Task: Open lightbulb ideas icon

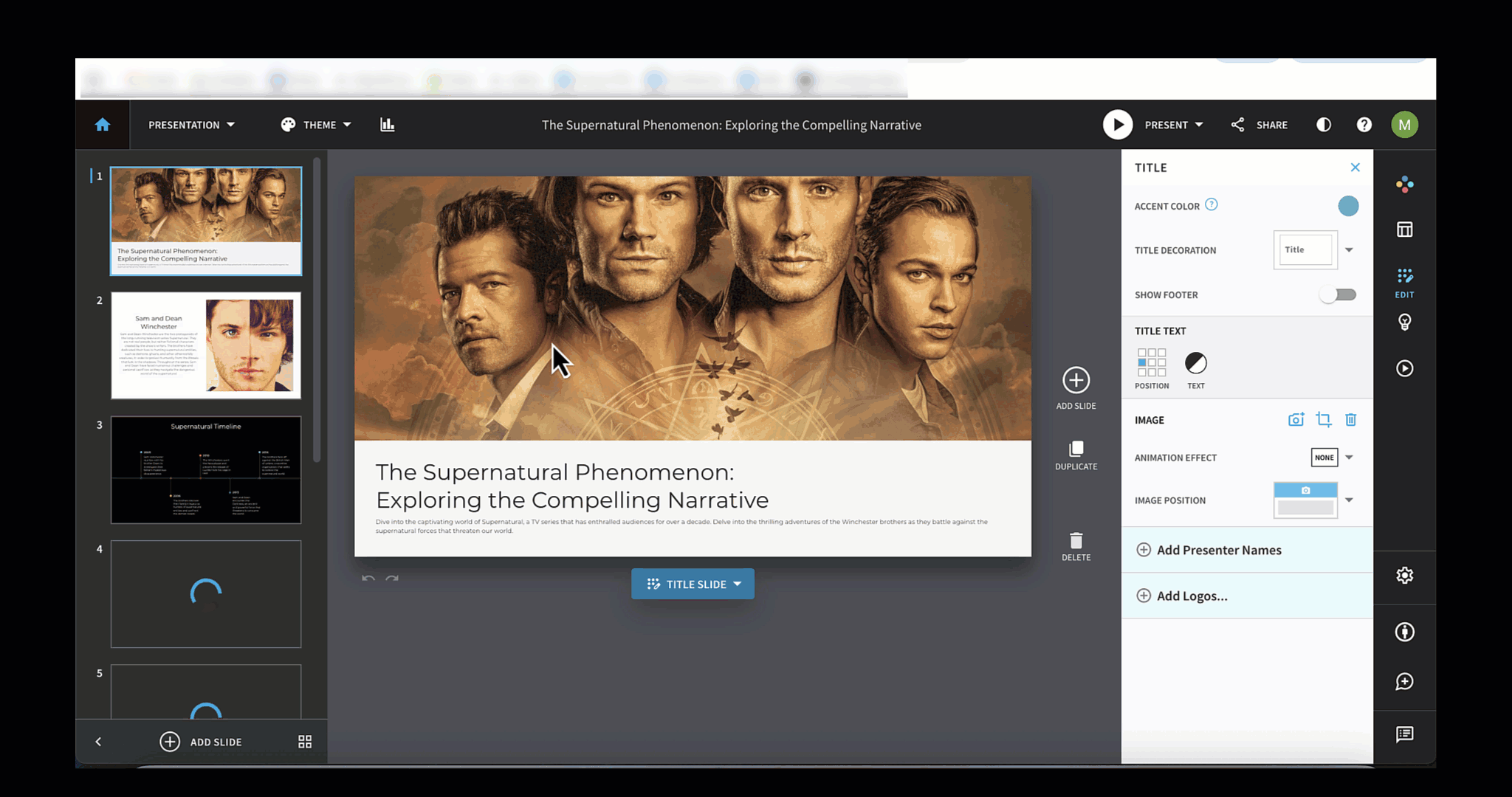Action: pyautogui.click(x=1405, y=322)
